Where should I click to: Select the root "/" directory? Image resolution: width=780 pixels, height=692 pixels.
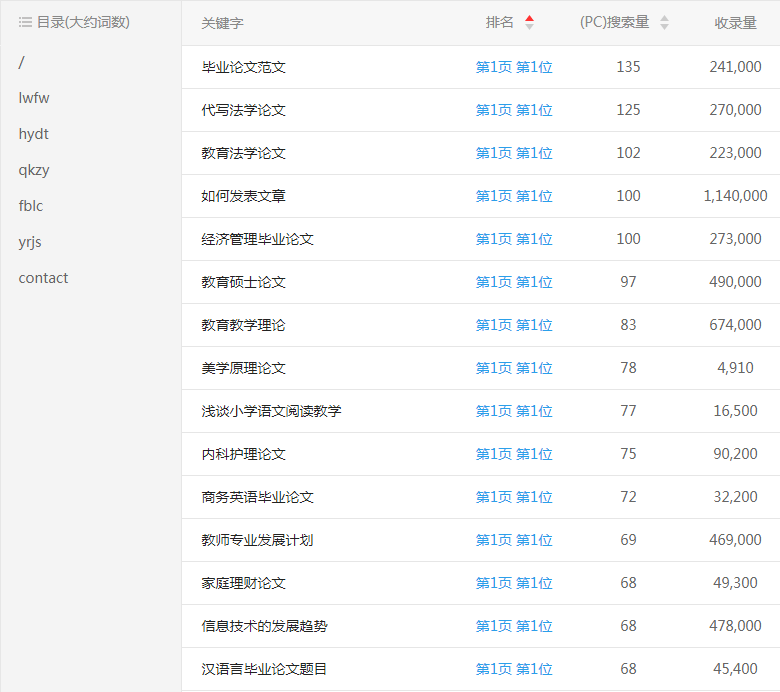pyautogui.click(x=22, y=62)
